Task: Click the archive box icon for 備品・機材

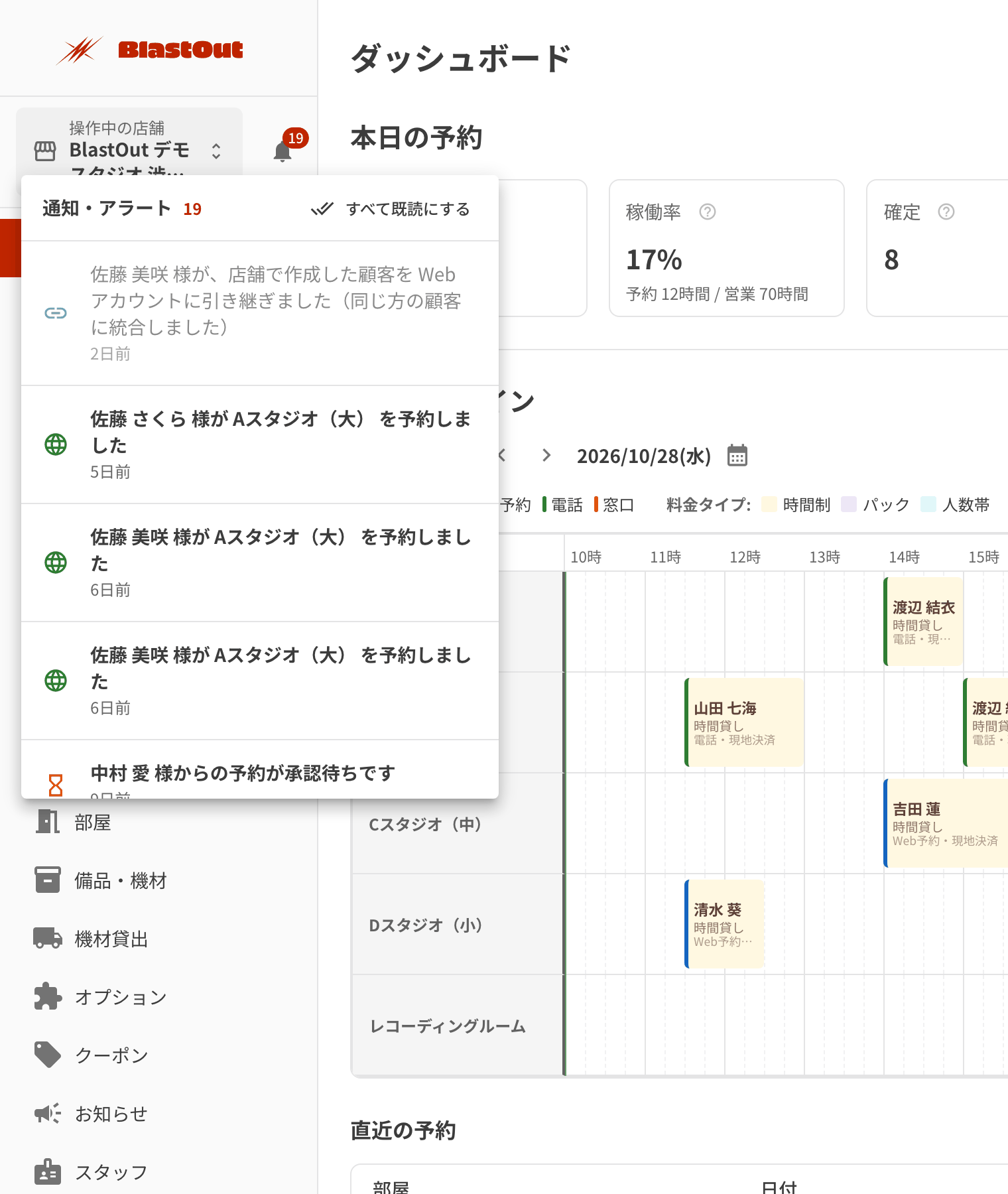Action: [48, 880]
